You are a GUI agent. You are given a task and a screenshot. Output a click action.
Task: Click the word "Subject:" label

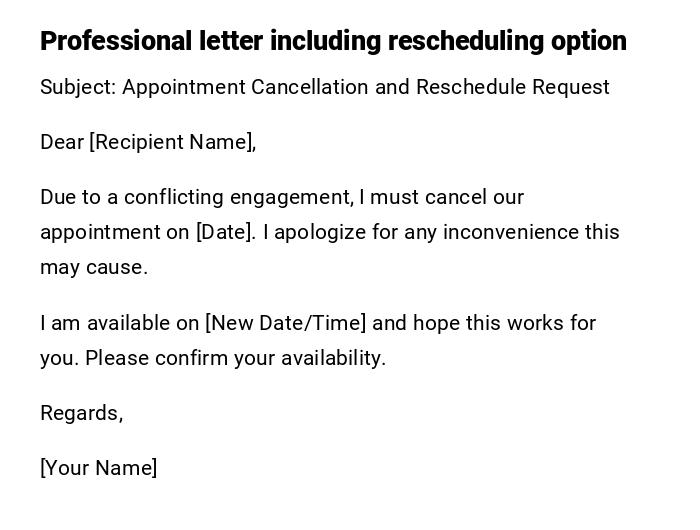click(x=78, y=87)
